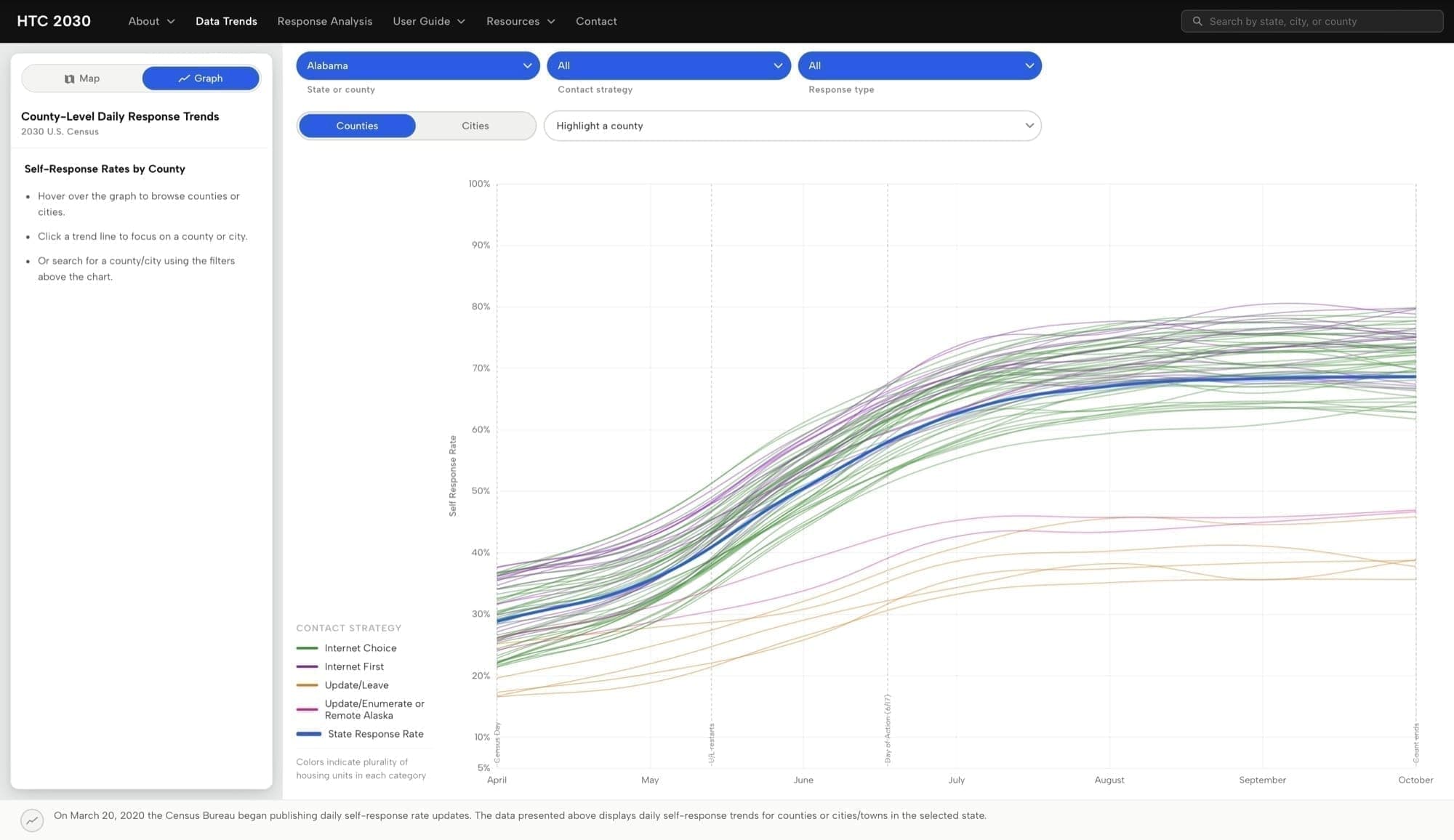Expand the About menu
The image size is (1454, 840).
(x=151, y=21)
